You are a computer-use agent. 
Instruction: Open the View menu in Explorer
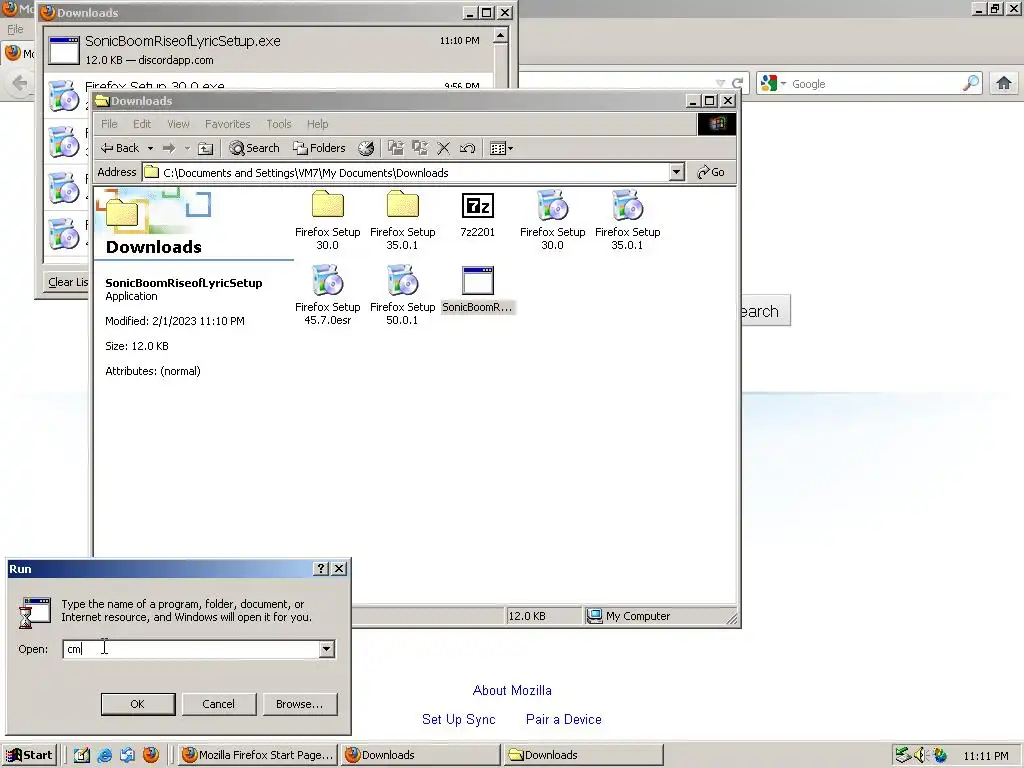coord(178,124)
